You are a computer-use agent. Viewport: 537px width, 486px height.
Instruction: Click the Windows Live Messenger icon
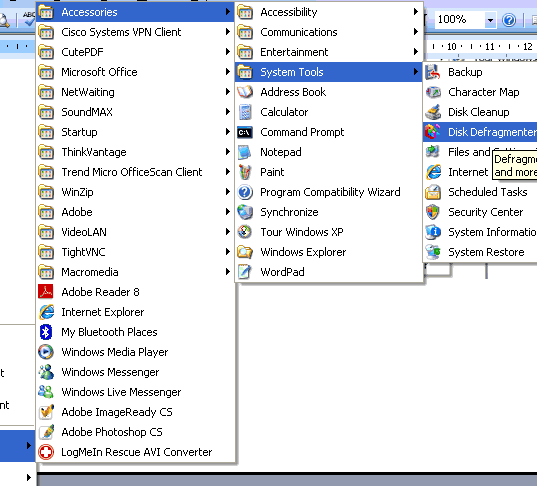(x=46, y=392)
